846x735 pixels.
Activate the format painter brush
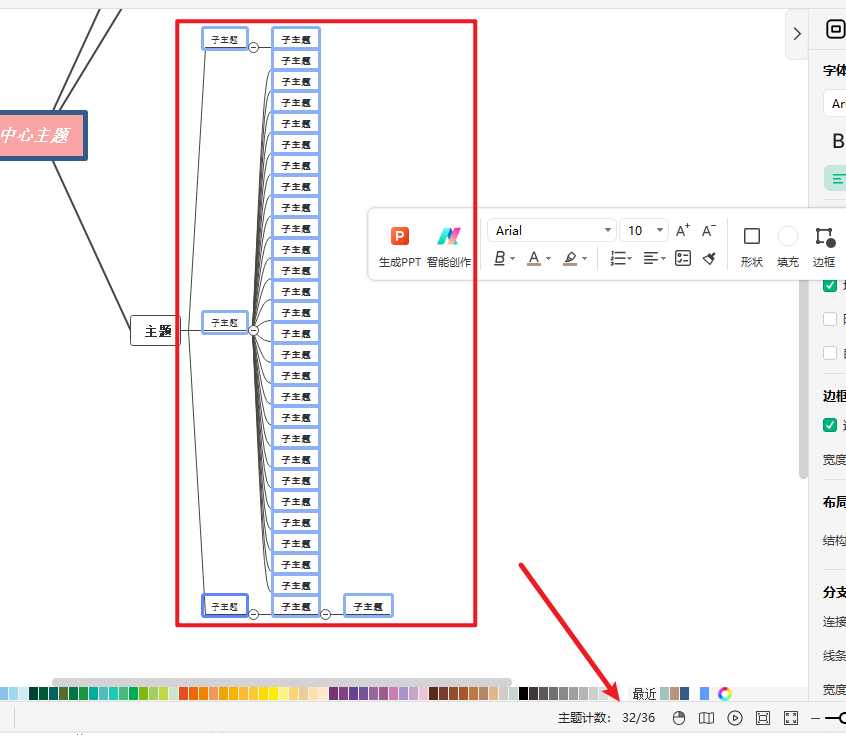coord(709,258)
